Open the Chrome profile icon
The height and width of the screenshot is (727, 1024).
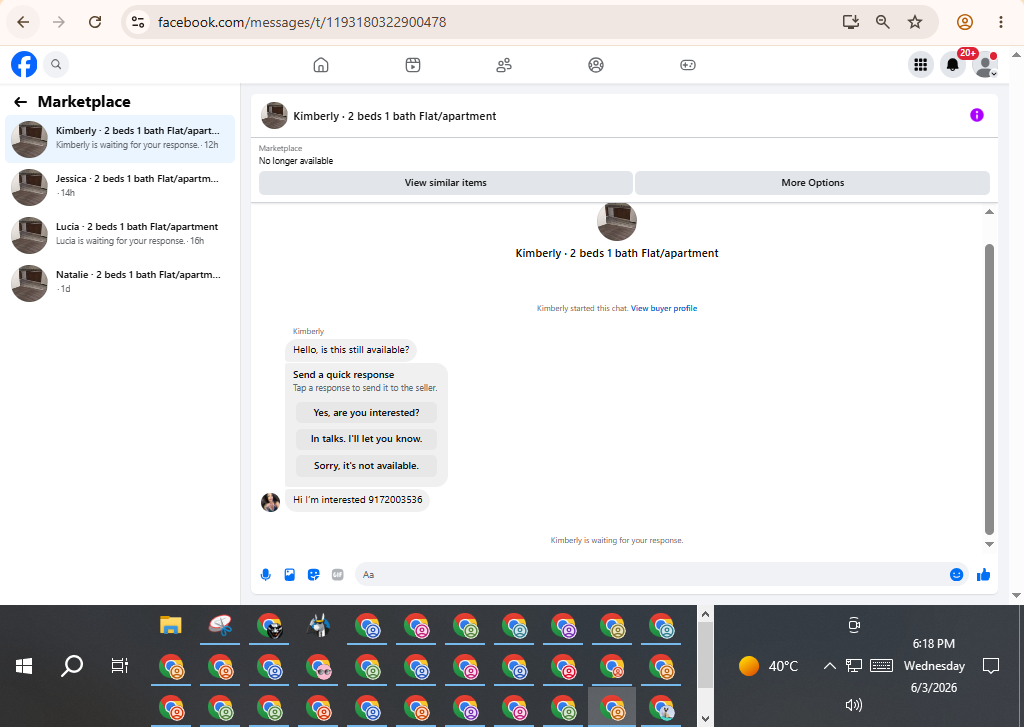pos(965,22)
